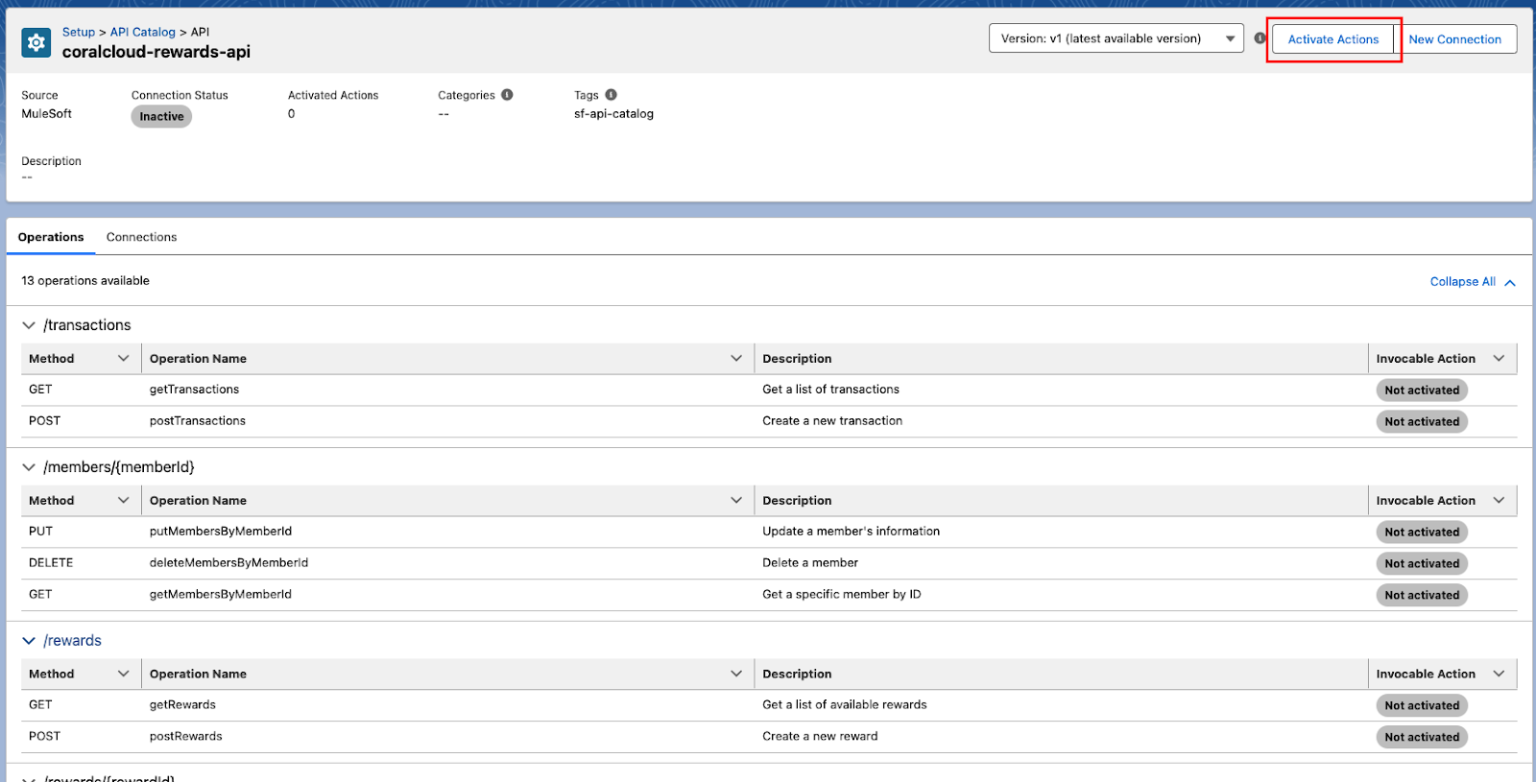The height and width of the screenshot is (782, 1536).
Task: Click the Collapse All link
Action: 1462,281
